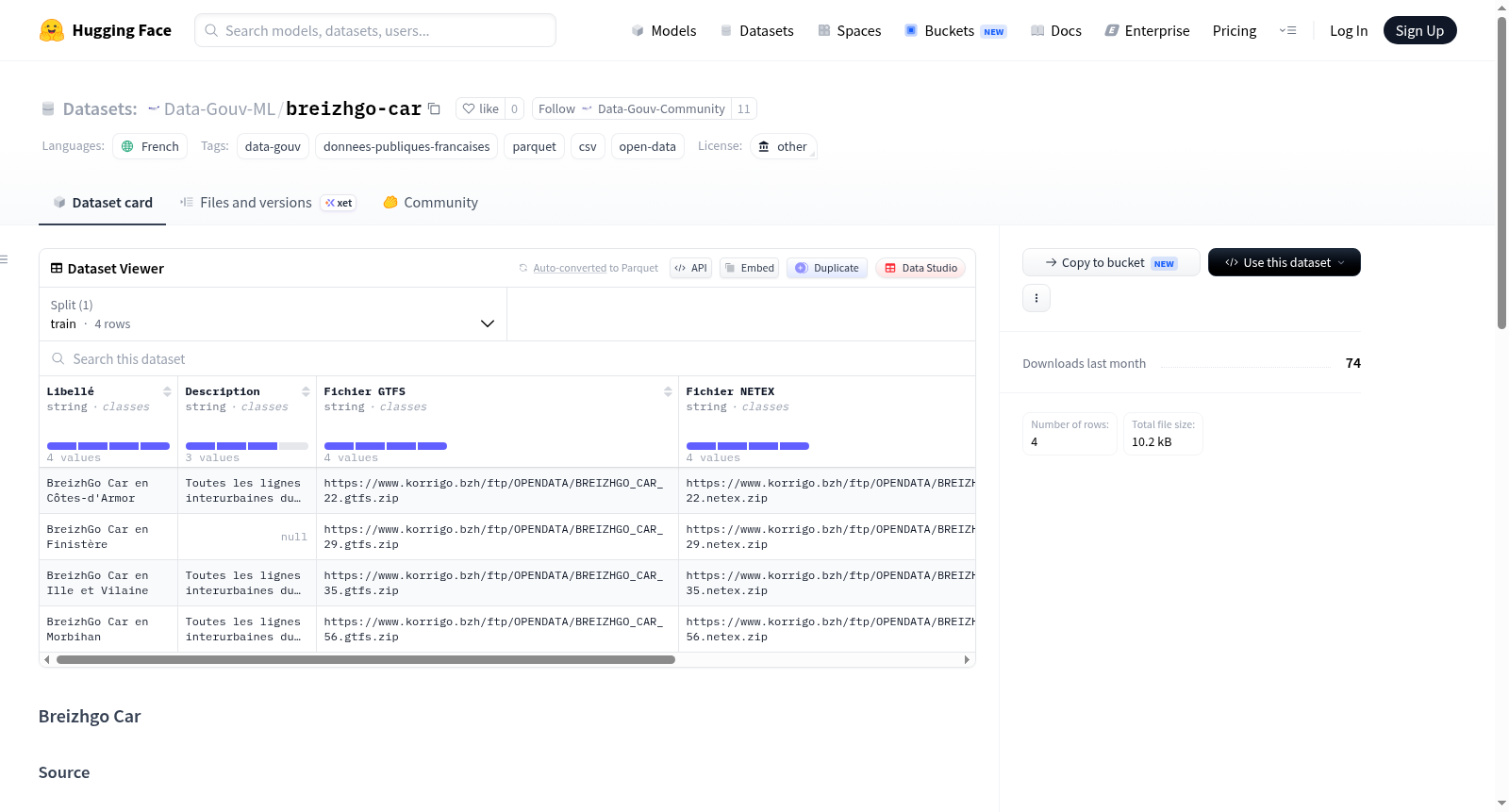Image resolution: width=1509 pixels, height=812 pixels.
Task: Open the Hugging Face home logo
Action: pyautogui.click(x=105, y=30)
